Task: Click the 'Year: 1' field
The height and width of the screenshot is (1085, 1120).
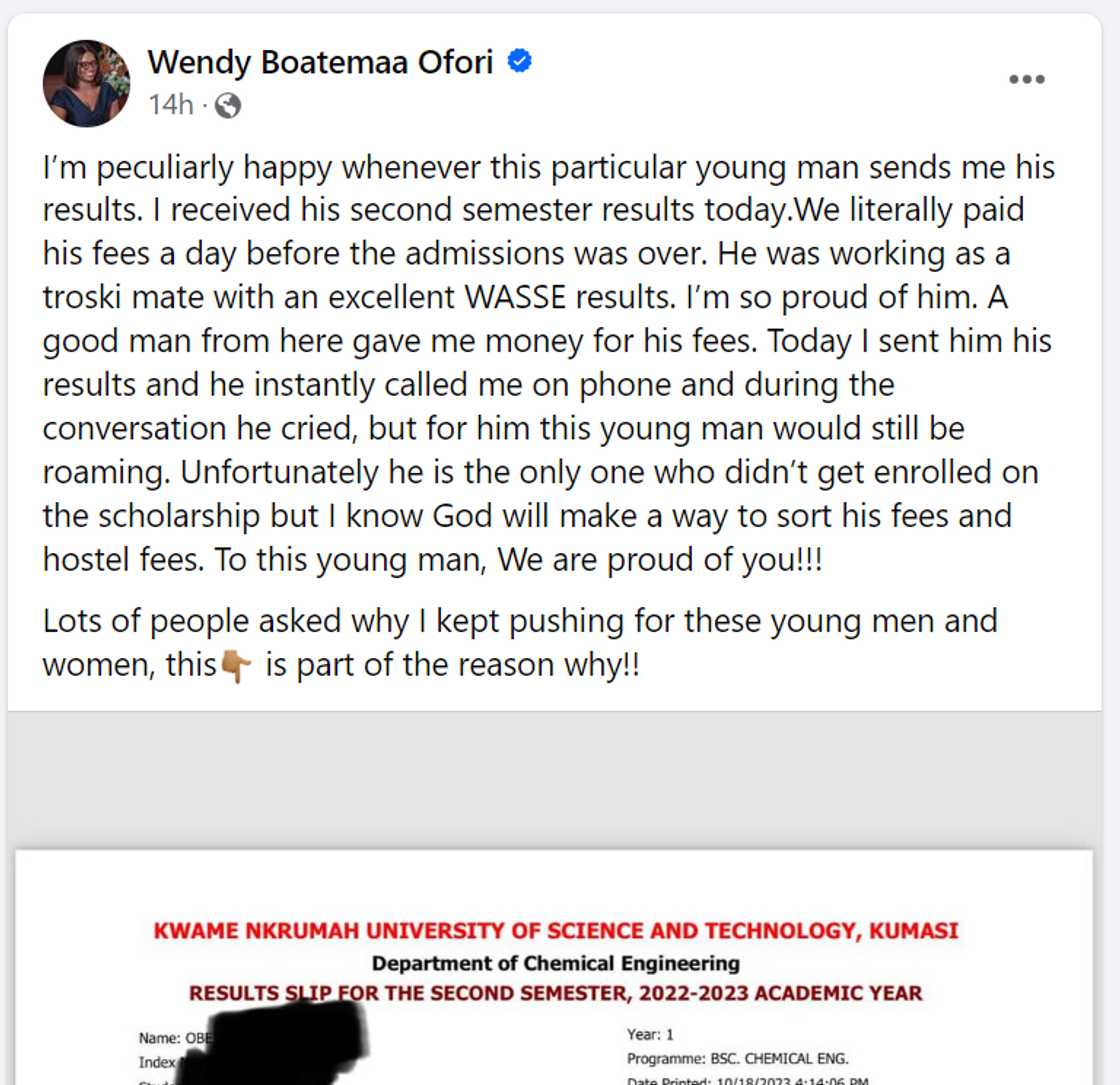Action: 650,1034
